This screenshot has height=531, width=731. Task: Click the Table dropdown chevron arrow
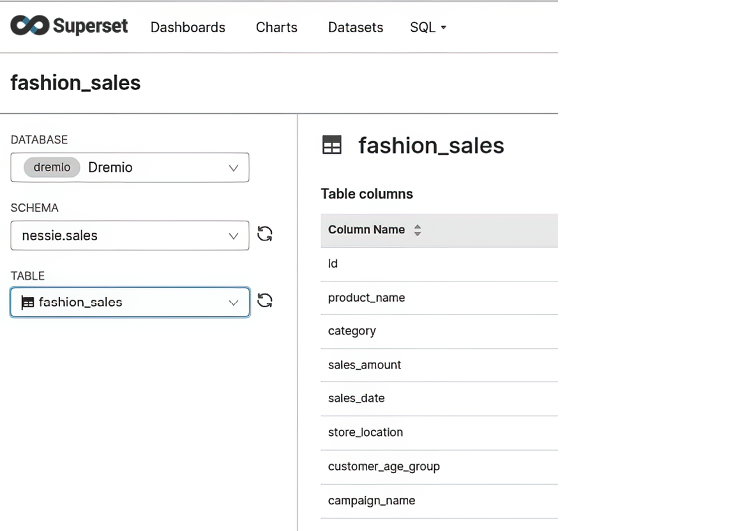(x=234, y=303)
